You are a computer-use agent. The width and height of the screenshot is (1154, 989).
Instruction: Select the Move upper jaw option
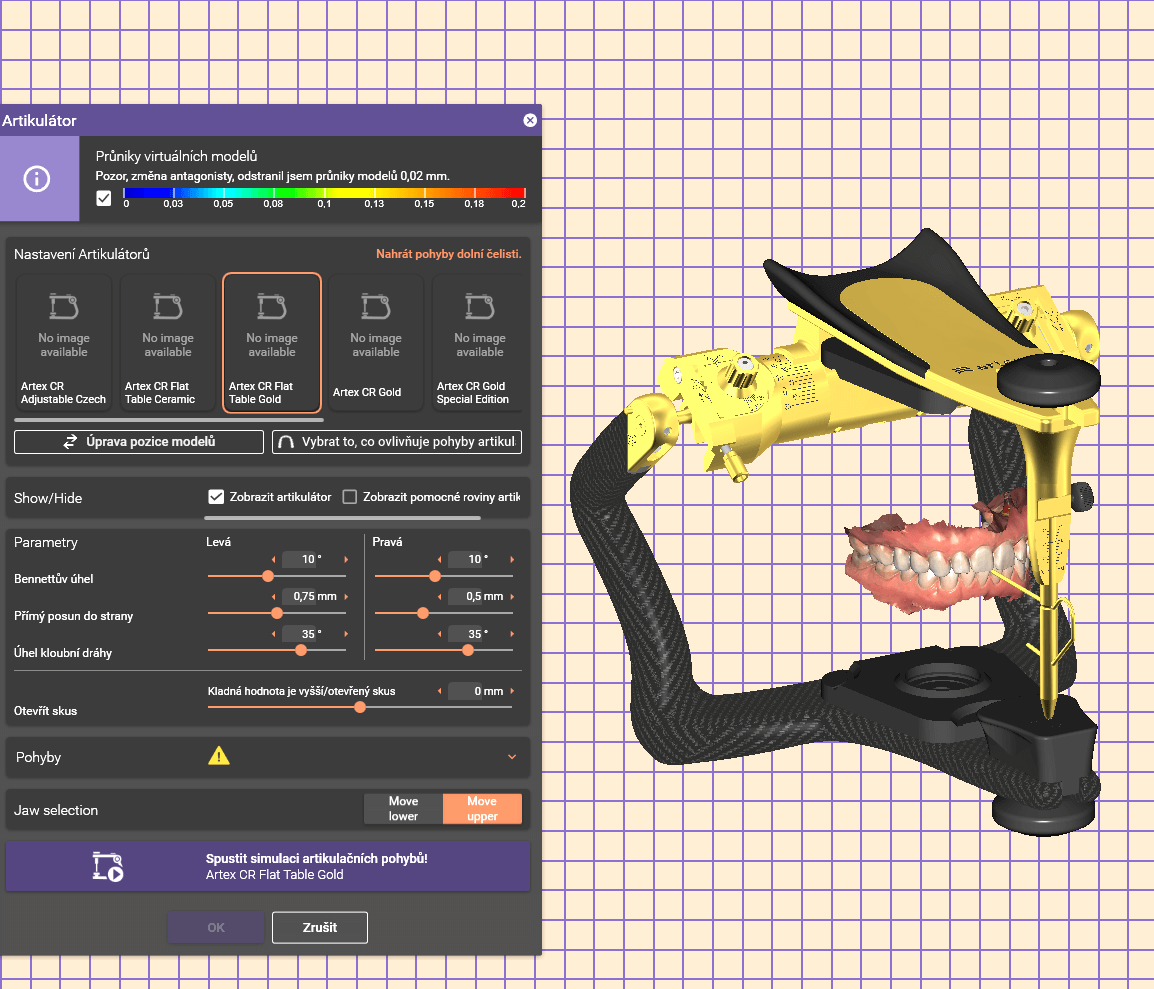pyautogui.click(x=482, y=808)
